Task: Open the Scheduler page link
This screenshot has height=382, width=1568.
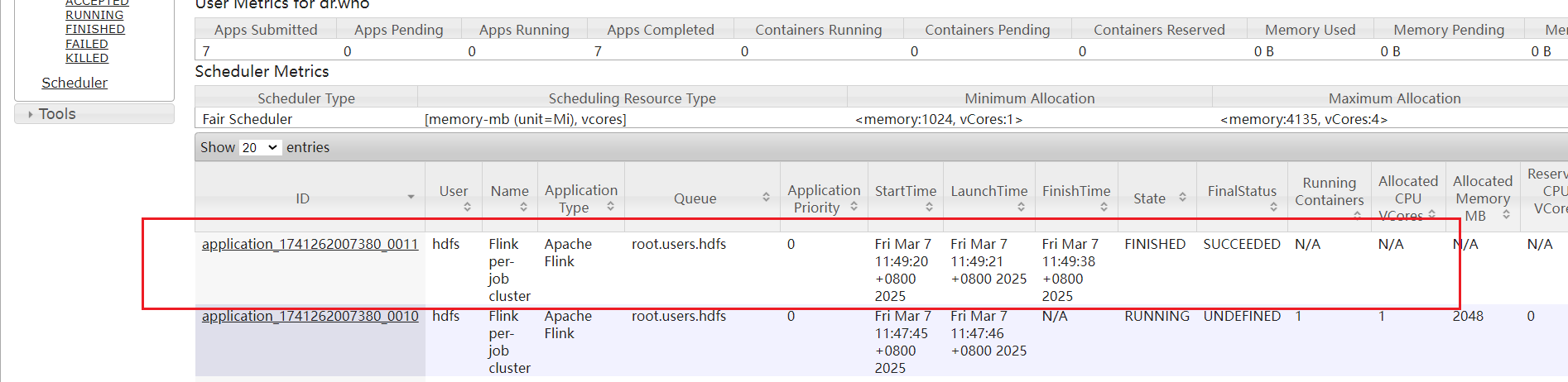Action: tap(75, 83)
